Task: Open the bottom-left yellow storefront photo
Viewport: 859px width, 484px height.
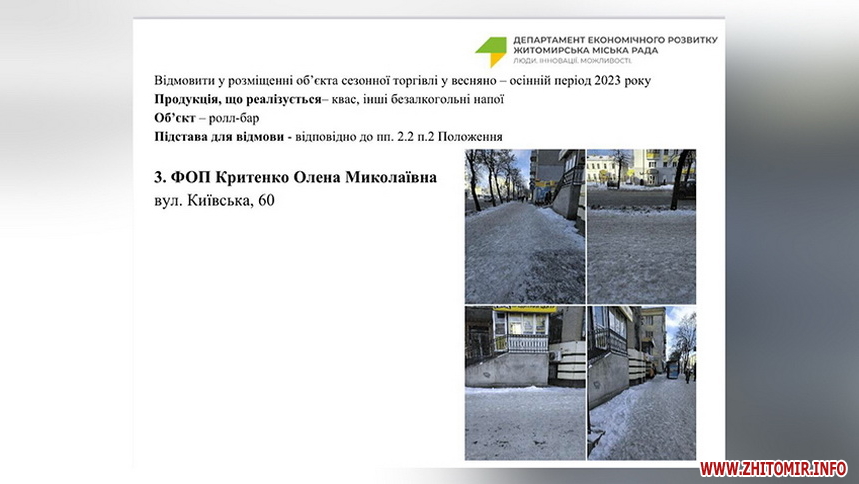Action: pyautogui.click(x=524, y=382)
